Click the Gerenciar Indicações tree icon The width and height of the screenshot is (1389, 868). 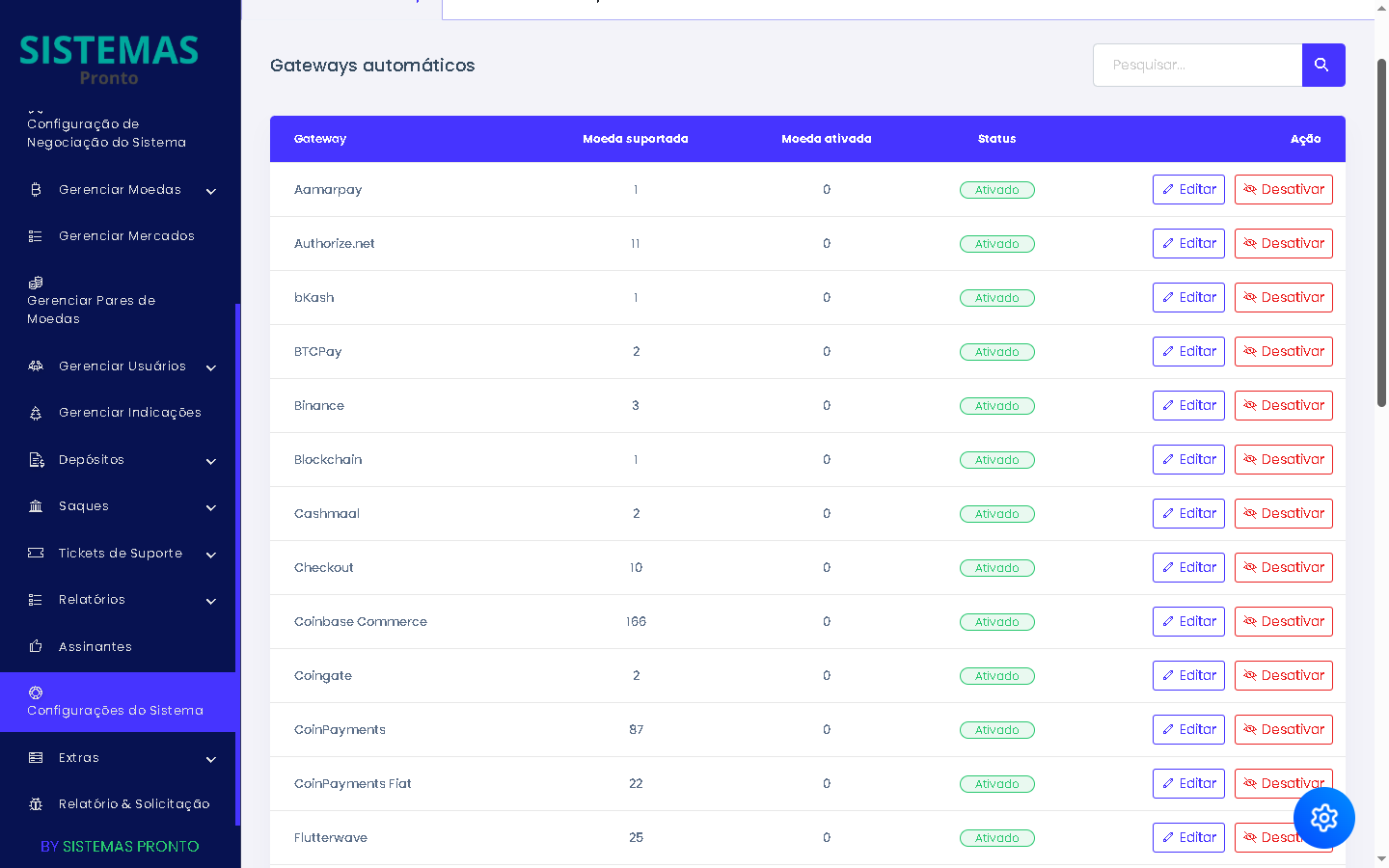(36, 413)
